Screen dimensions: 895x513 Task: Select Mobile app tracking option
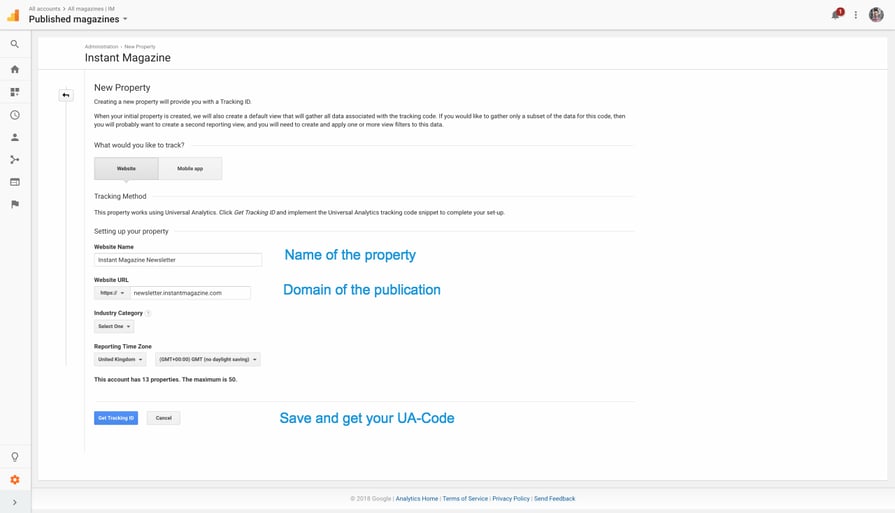(x=190, y=168)
